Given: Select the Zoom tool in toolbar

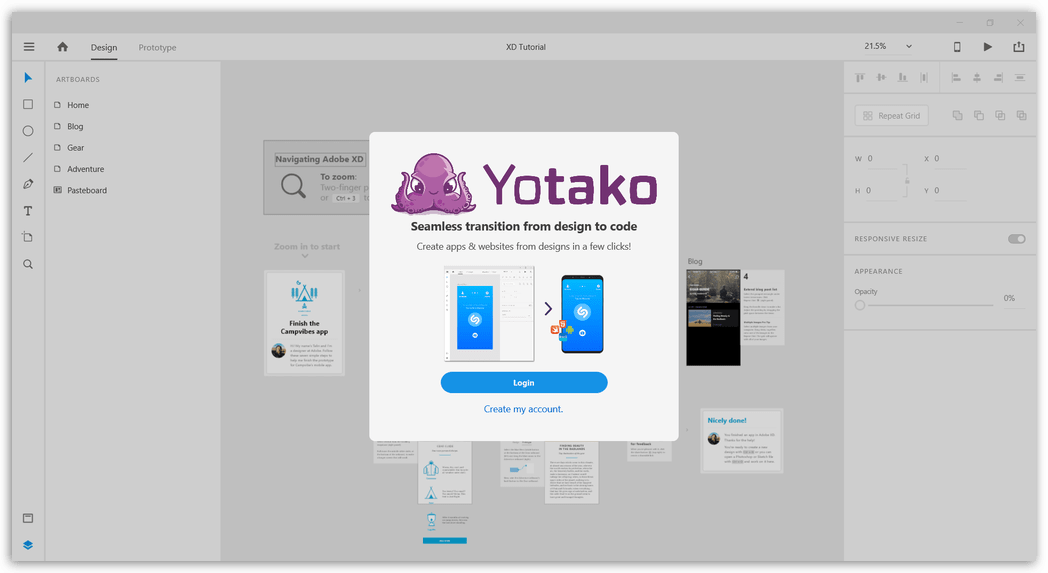Looking at the screenshot, I should coord(28,264).
